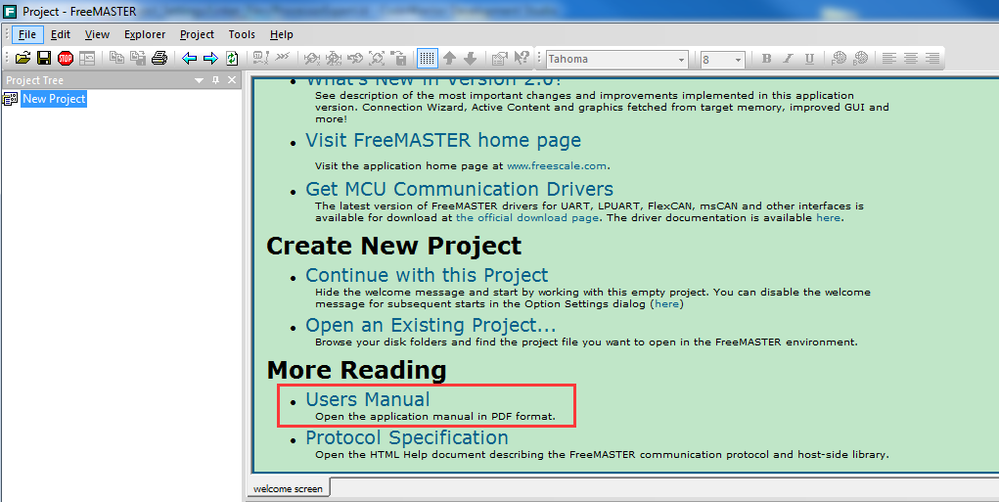The image size is (999, 502).
Task: Go forward using the blue right arrow
Action: 210,59
